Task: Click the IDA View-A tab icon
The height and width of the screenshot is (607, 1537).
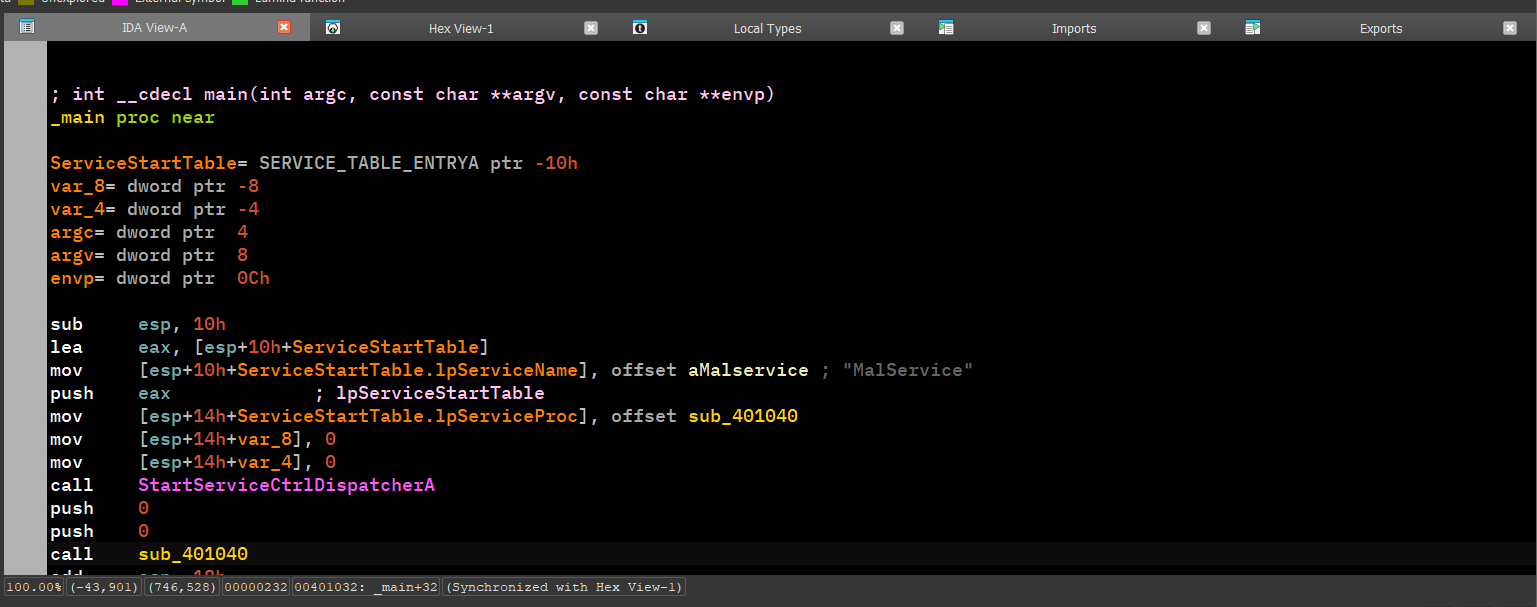Action: [27, 27]
